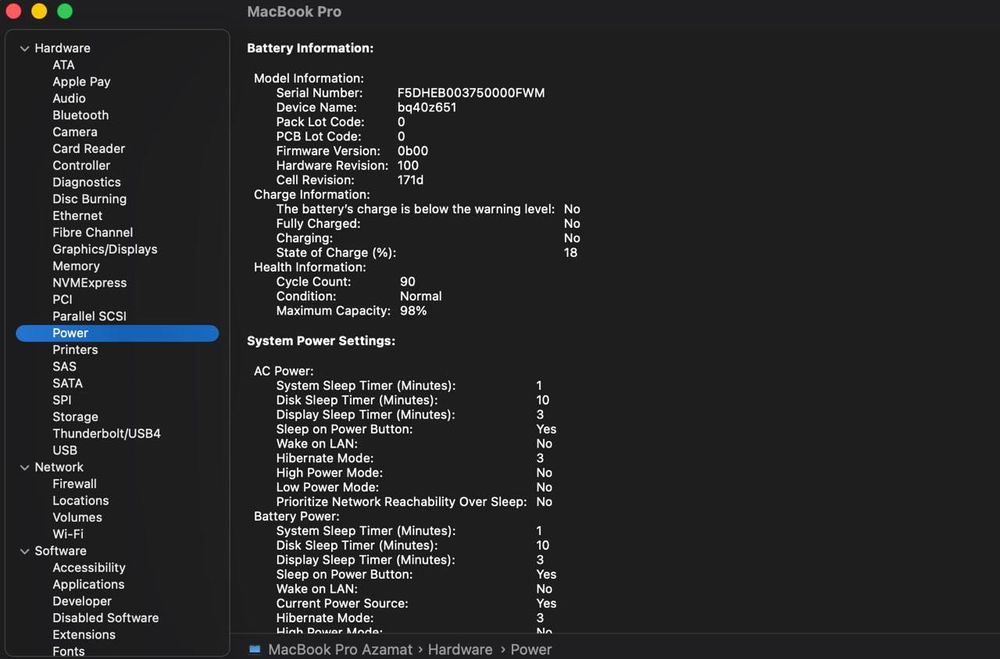This screenshot has height=659, width=1000.
Task: Click the Hardware category label
Action: point(62,48)
